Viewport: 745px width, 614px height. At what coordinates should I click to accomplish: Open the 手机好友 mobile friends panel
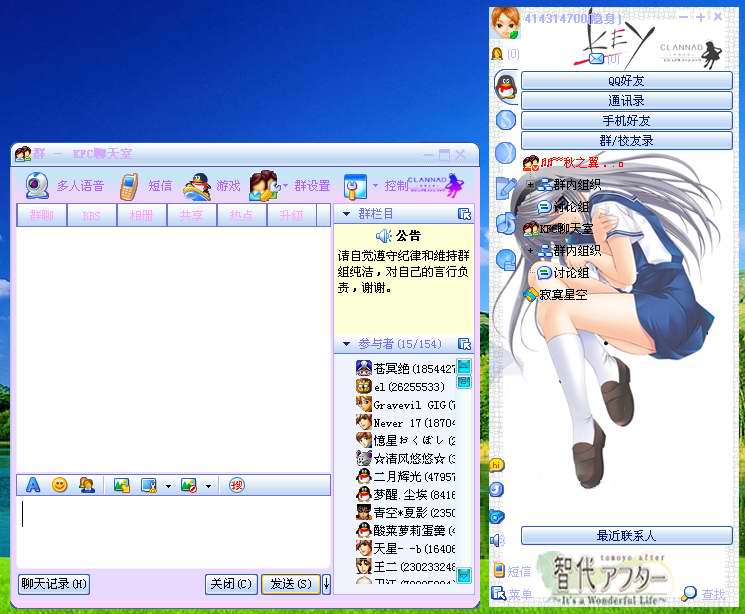(x=627, y=121)
